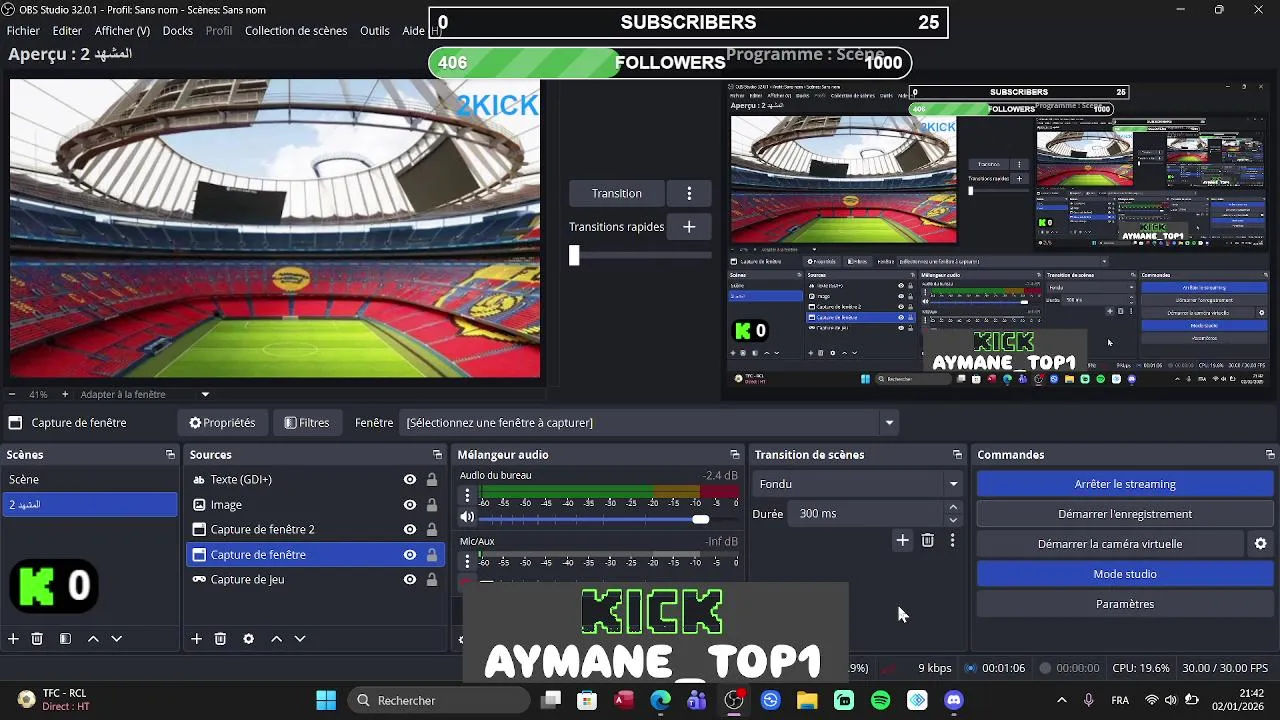The width and height of the screenshot is (1280, 720).
Task: Pop out the Transition de scènes dock
Action: (x=957, y=455)
